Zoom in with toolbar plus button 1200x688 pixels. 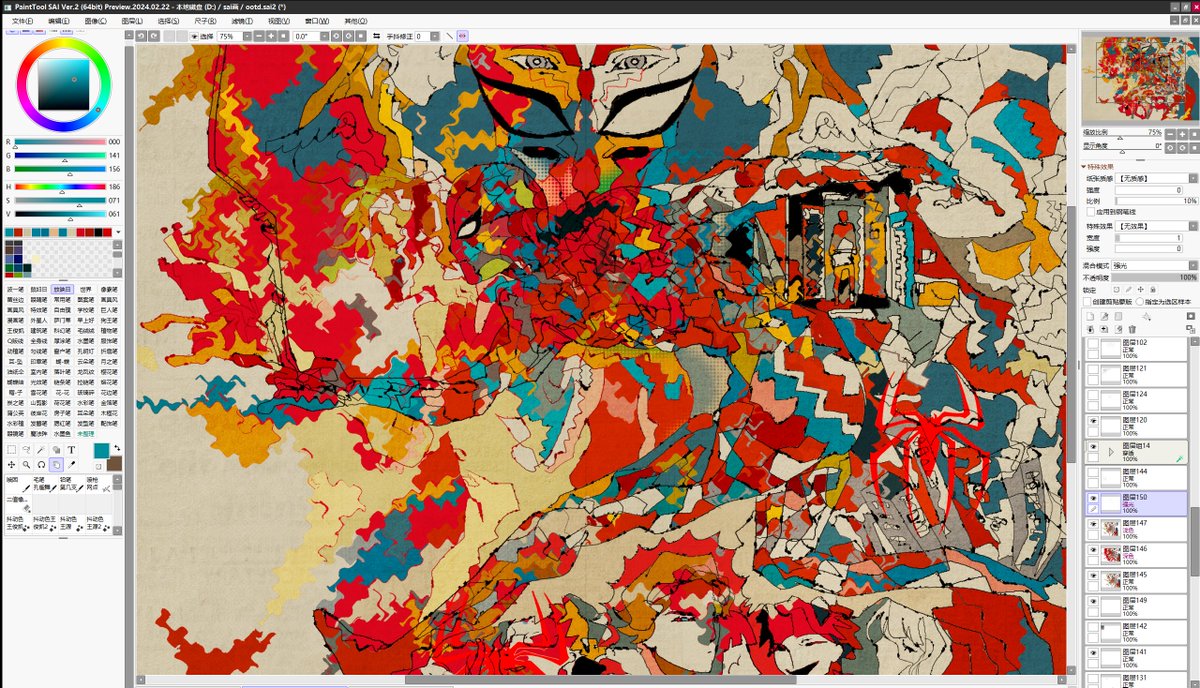271,36
